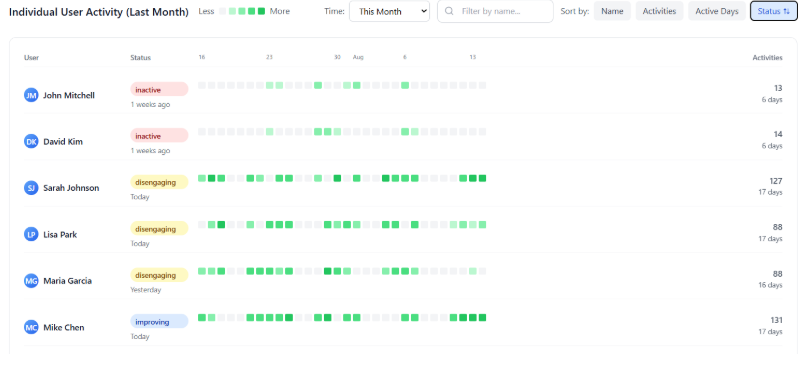
Task: Select the Sarah Johnson user name
Action: 71,188
